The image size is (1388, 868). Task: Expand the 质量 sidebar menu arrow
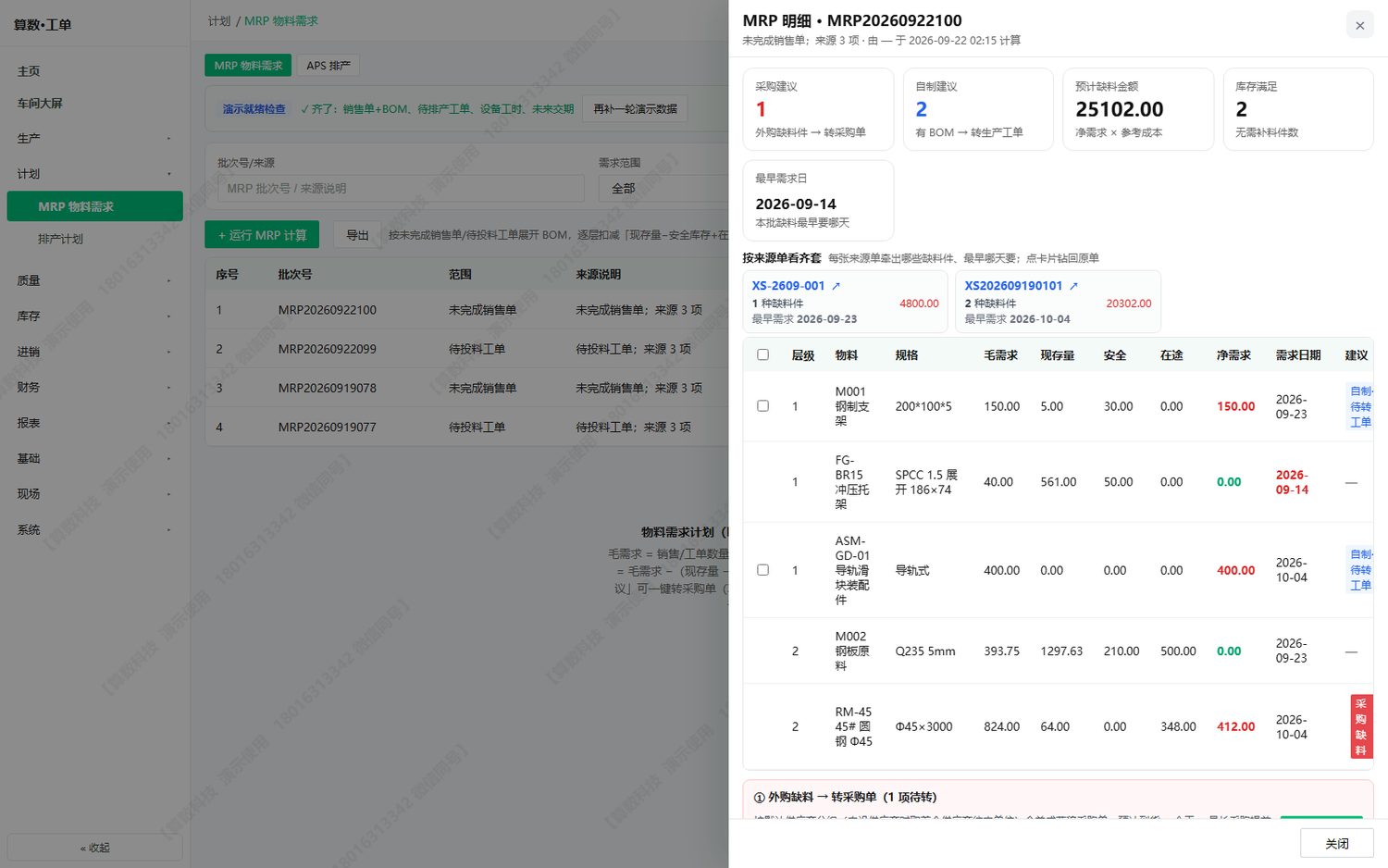[168, 280]
